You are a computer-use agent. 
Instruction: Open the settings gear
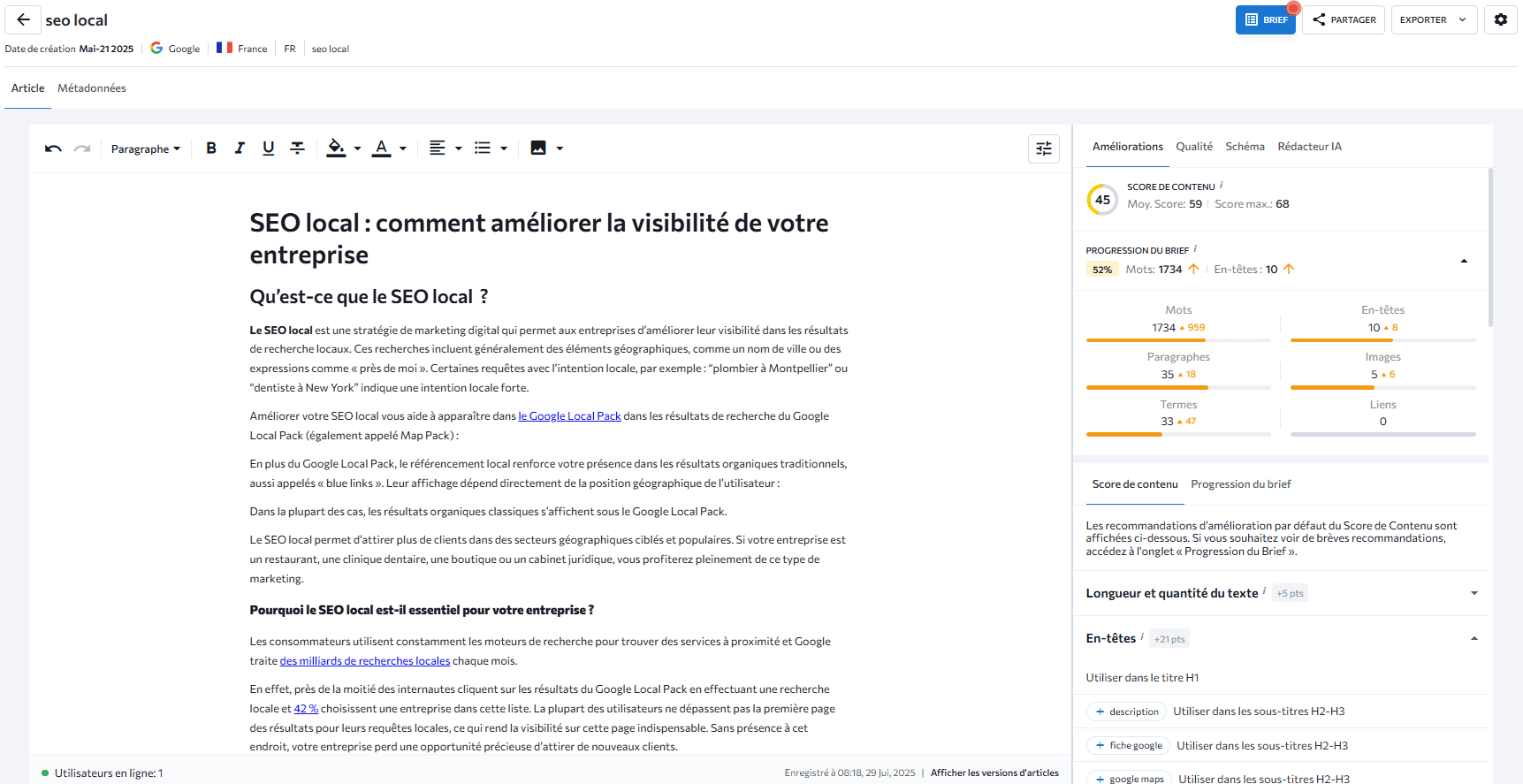[x=1501, y=19]
